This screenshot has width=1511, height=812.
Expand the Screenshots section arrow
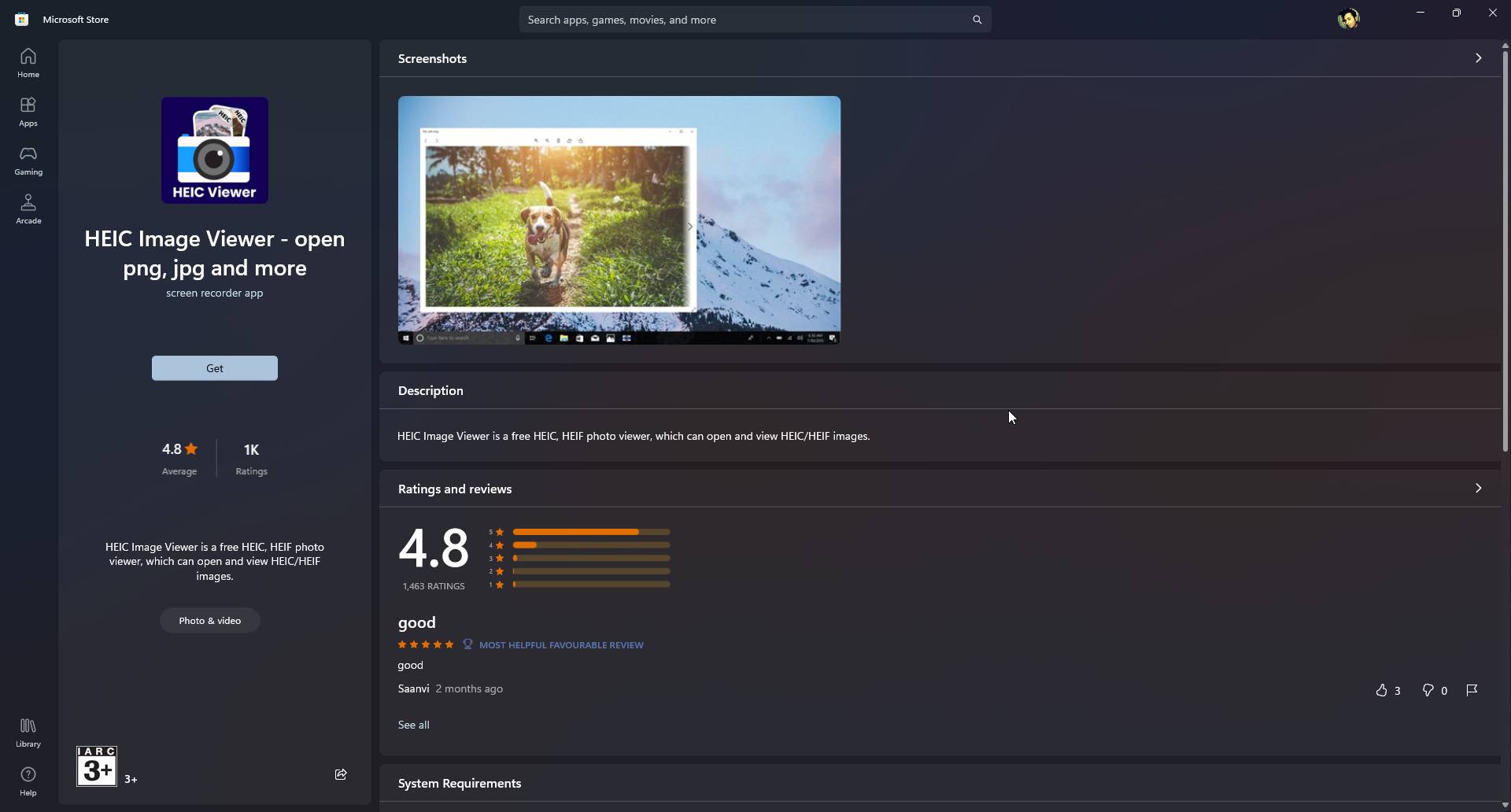(1478, 58)
